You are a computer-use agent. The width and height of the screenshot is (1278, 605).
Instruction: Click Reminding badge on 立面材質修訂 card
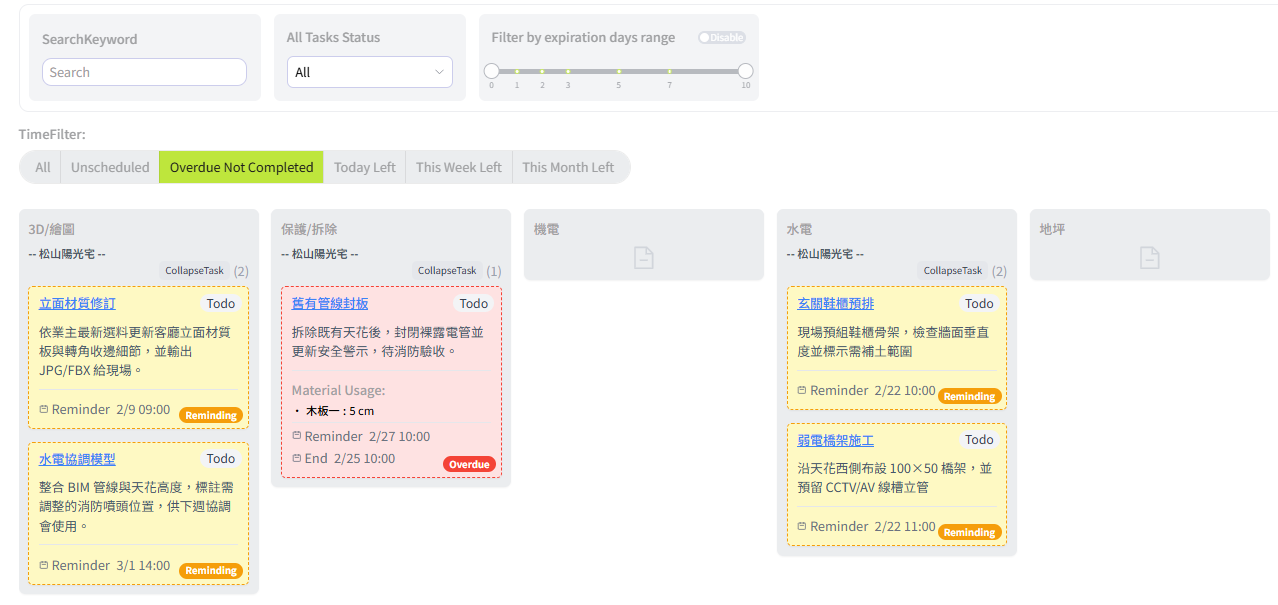click(211, 415)
